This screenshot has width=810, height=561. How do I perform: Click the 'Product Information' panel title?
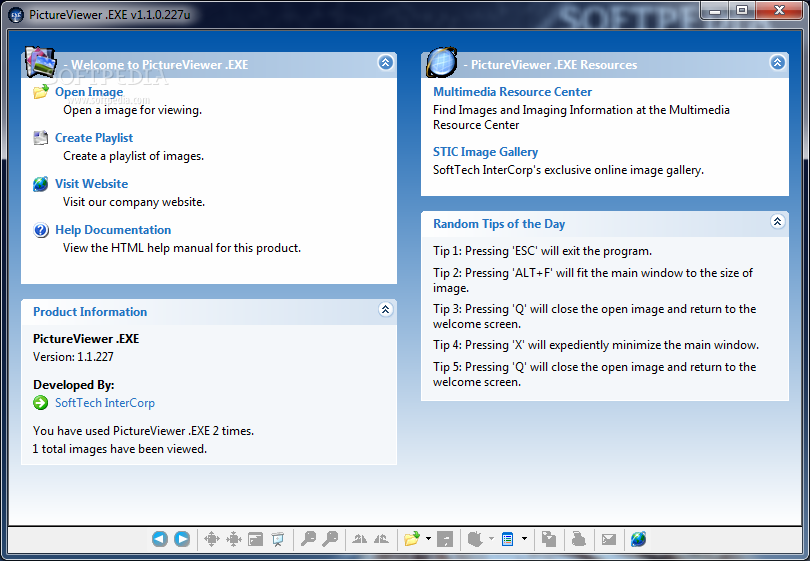tap(90, 312)
